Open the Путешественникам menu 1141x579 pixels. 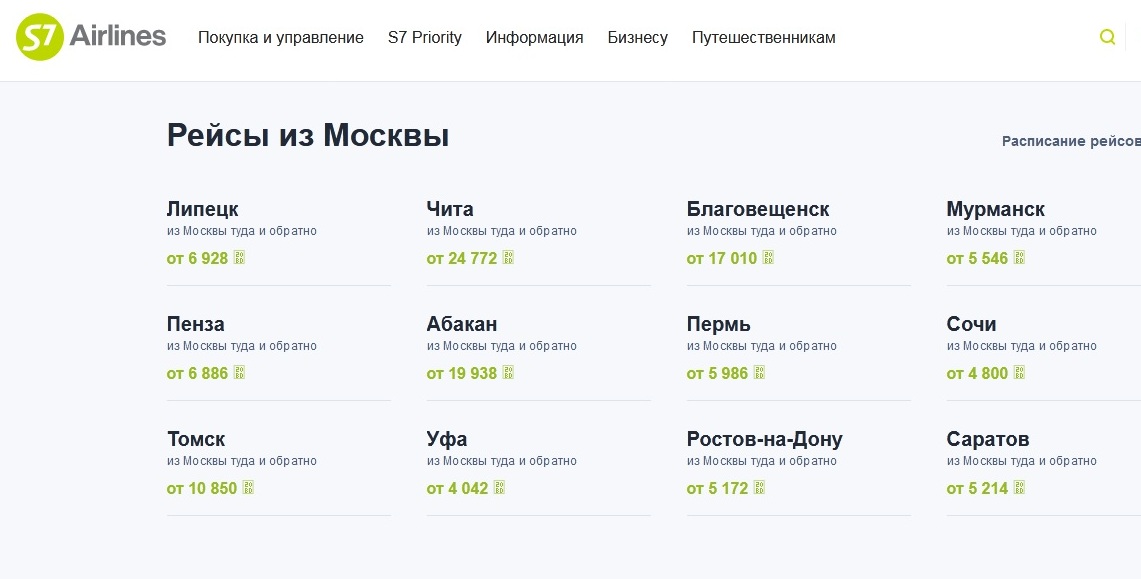point(764,38)
